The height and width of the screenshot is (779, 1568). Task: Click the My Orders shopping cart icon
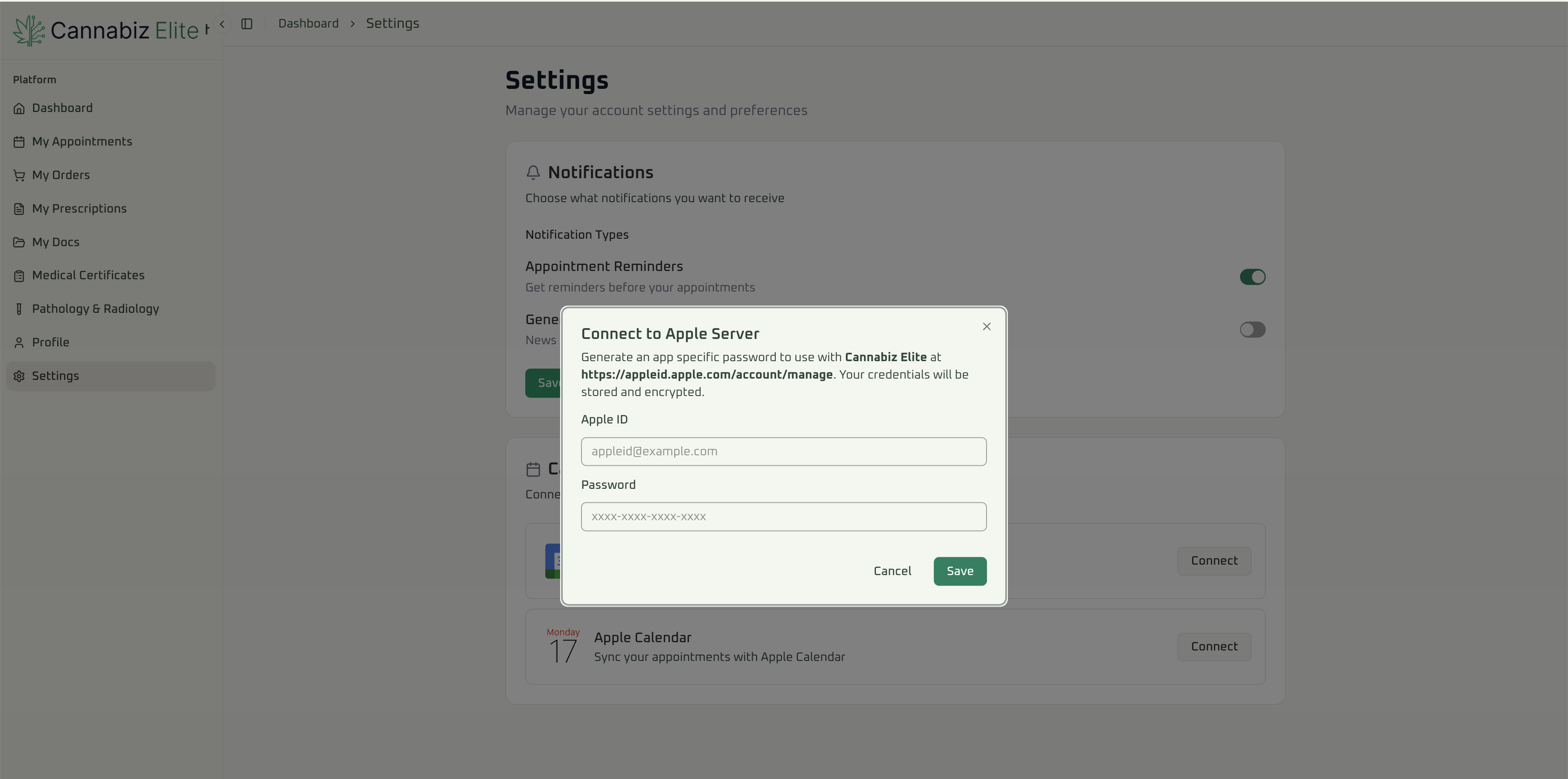point(19,175)
